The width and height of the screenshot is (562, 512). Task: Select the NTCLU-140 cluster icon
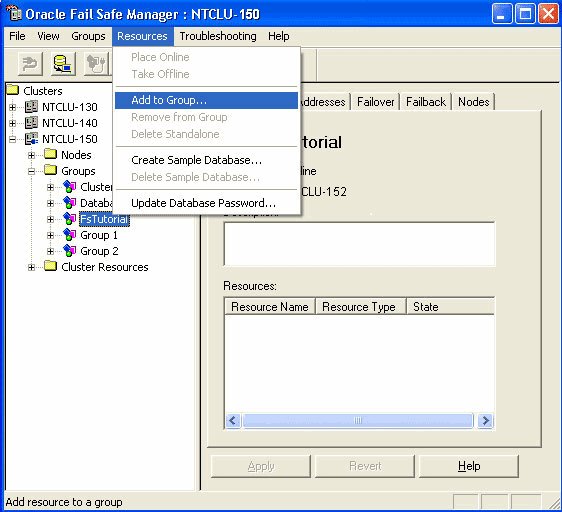click(32, 123)
